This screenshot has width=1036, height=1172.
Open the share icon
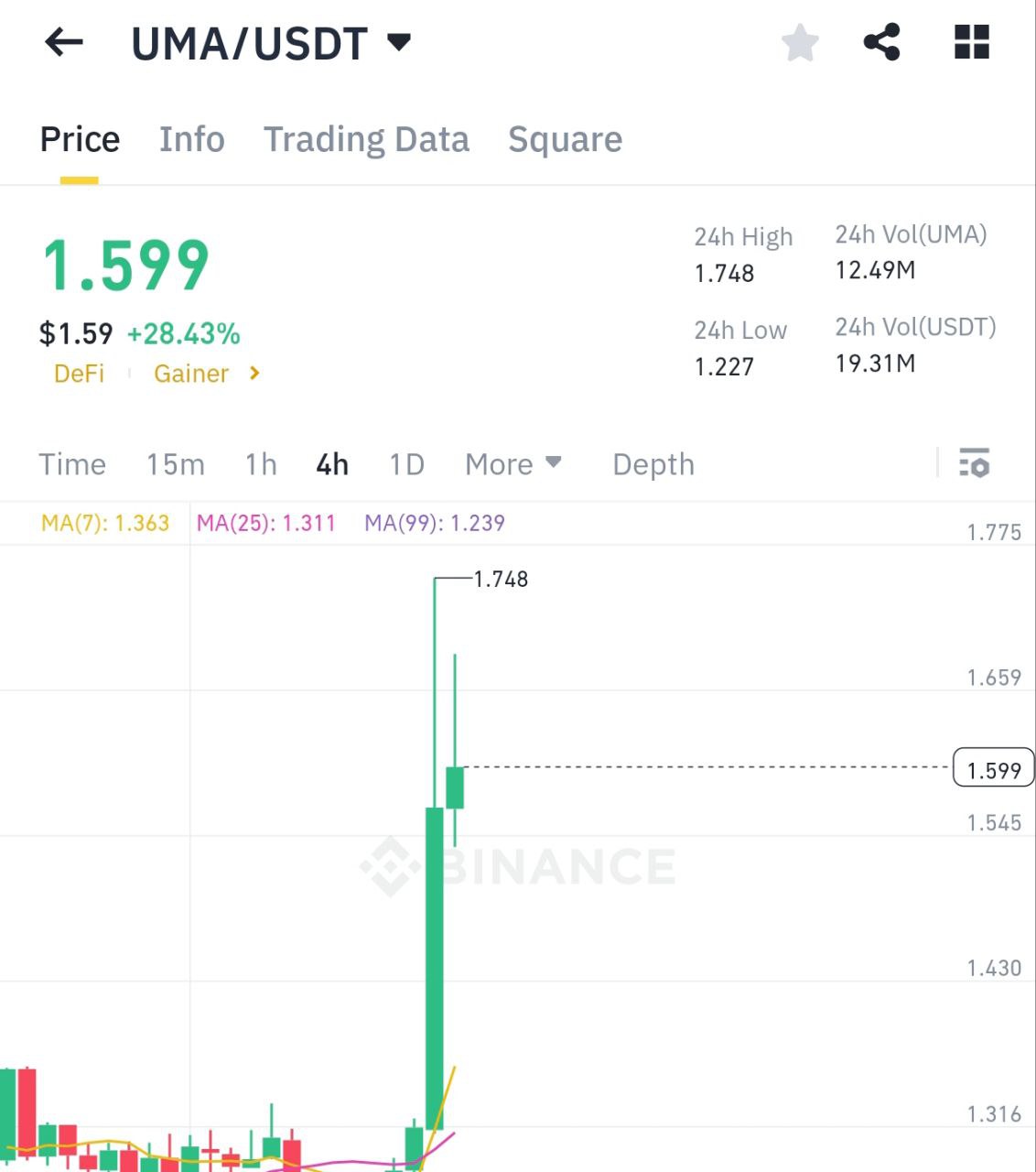point(882,42)
